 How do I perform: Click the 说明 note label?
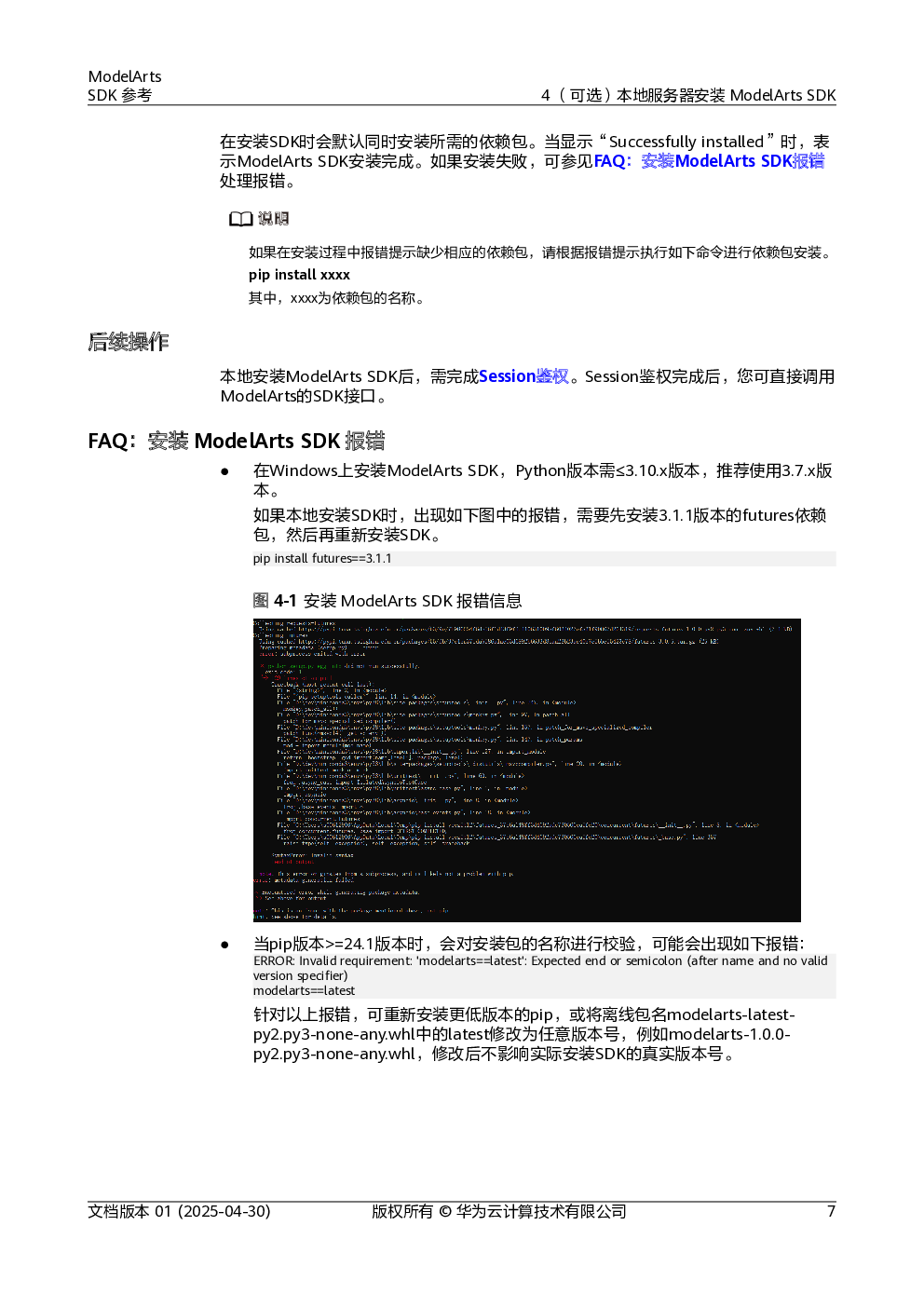(273, 219)
